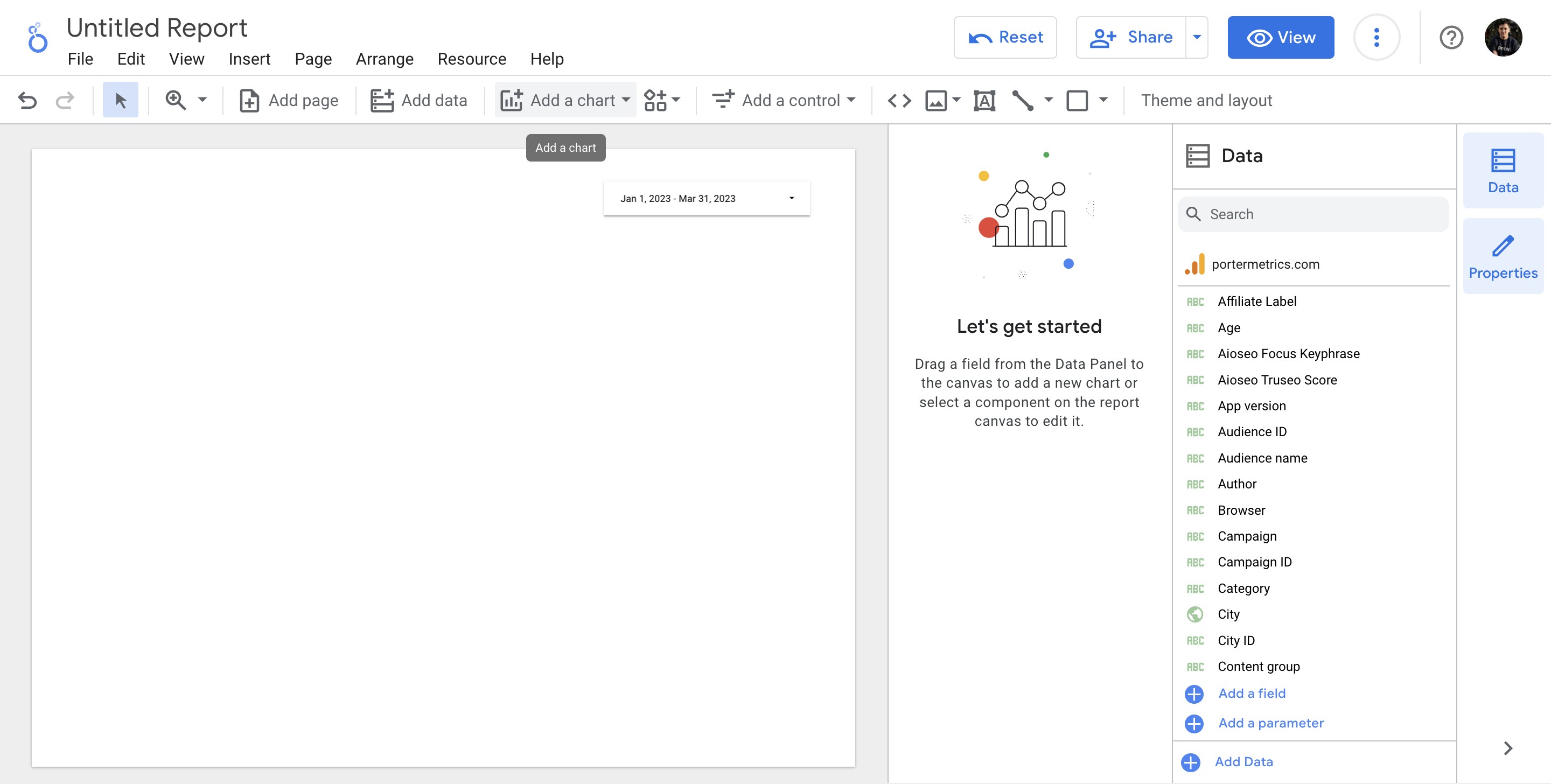Select the Campaign ID field
Viewport: 1551px width, 784px height.
[x=1254, y=562]
